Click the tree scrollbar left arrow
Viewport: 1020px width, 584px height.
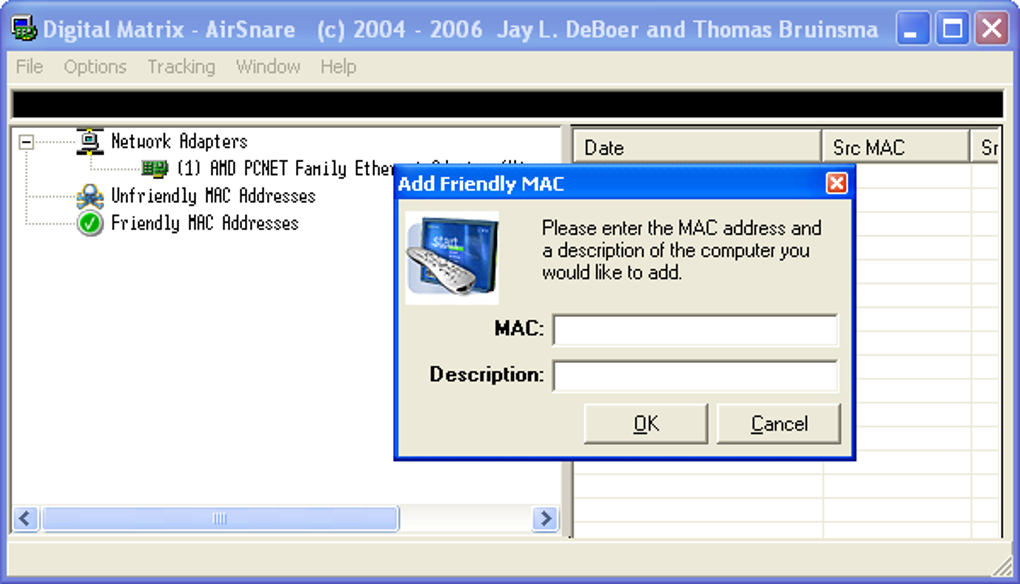(25, 518)
